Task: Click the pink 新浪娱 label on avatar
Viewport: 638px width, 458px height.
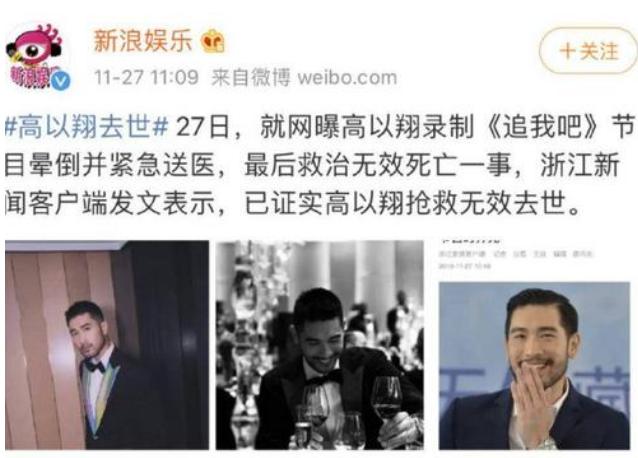Action: click(x=29, y=76)
